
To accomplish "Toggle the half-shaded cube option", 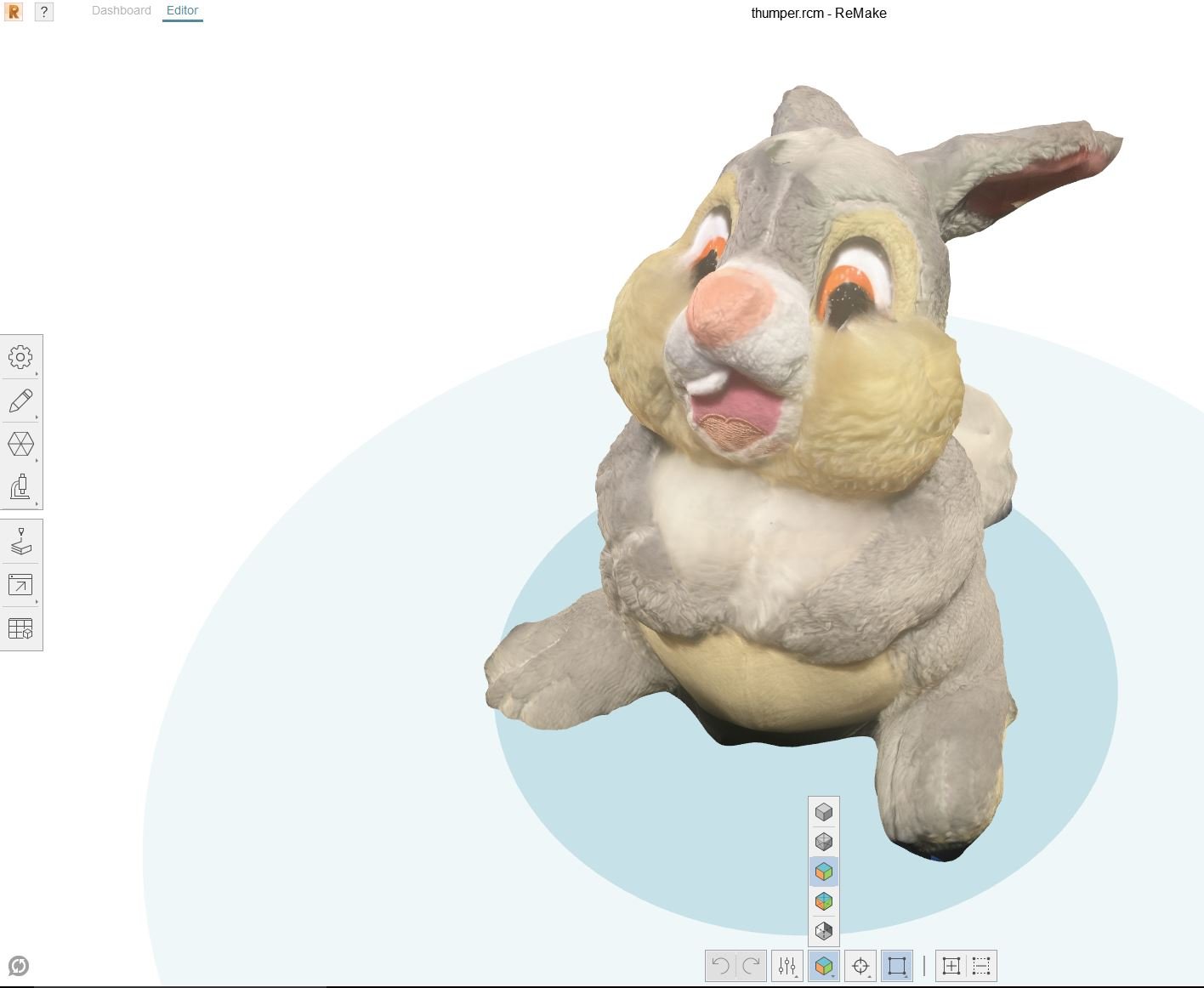I will click(x=823, y=931).
